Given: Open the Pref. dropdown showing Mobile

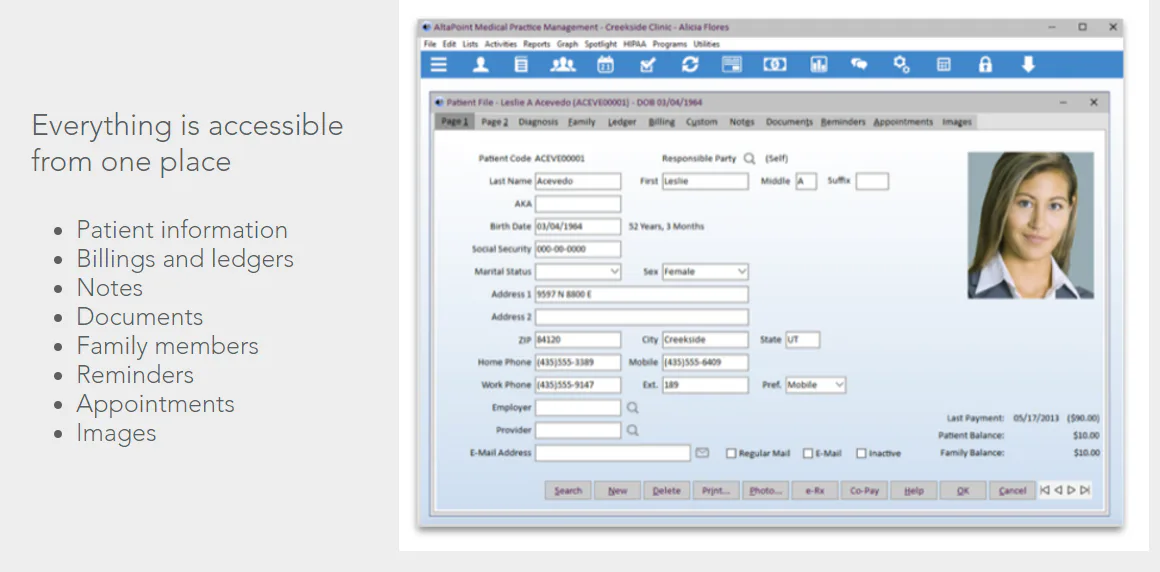Looking at the screenshot, I should pos(815,385).
